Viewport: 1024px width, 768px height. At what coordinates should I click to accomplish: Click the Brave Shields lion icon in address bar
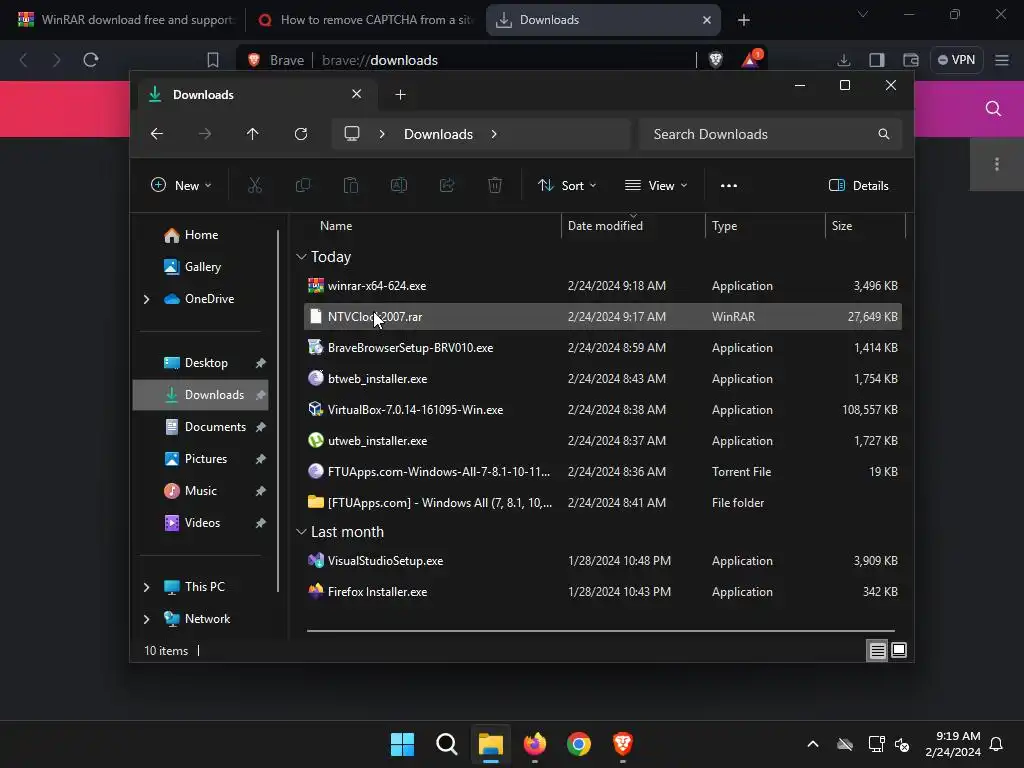716,60
